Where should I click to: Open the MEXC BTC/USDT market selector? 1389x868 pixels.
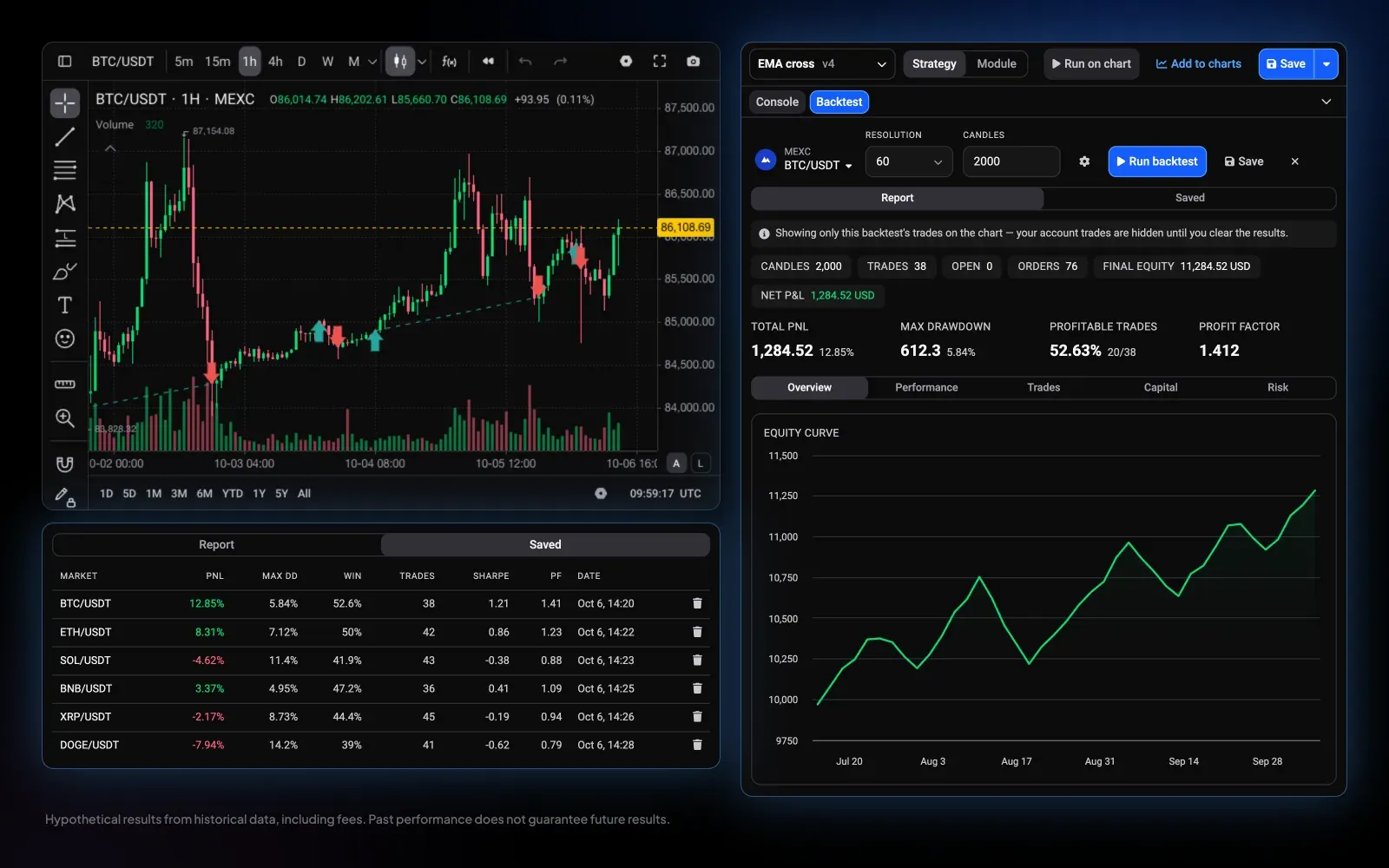click(804, 159)
